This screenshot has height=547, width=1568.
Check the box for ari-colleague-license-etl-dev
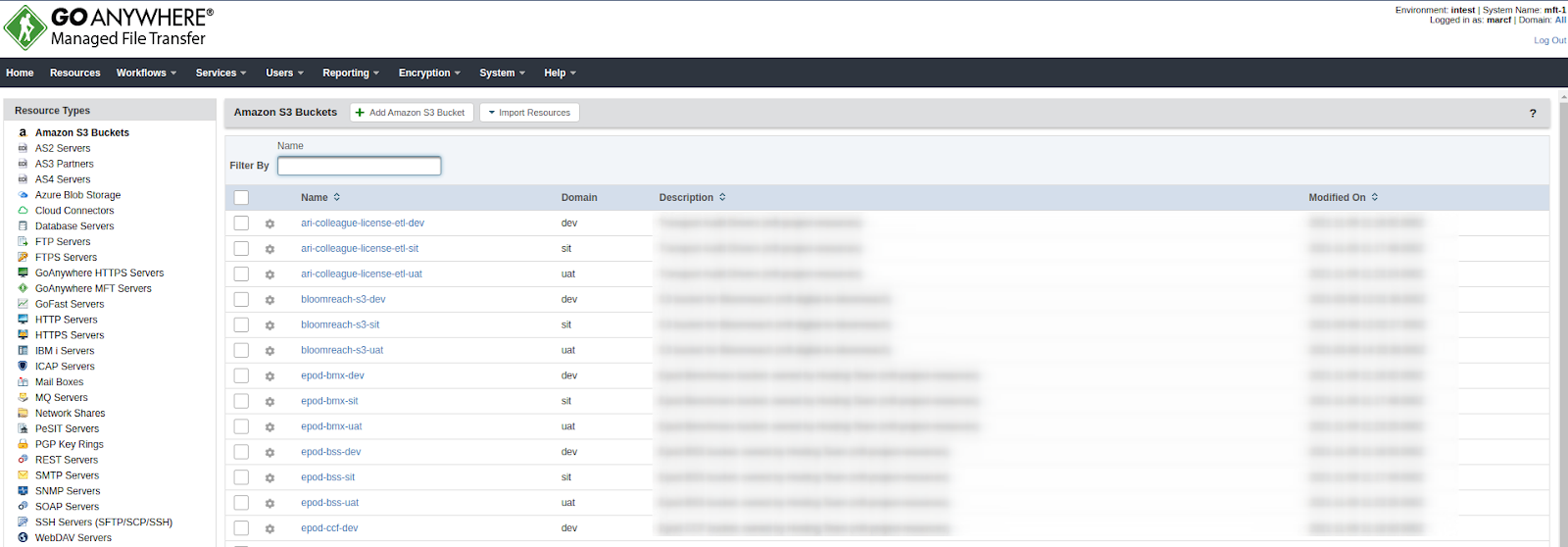click(x=241, y=223)
